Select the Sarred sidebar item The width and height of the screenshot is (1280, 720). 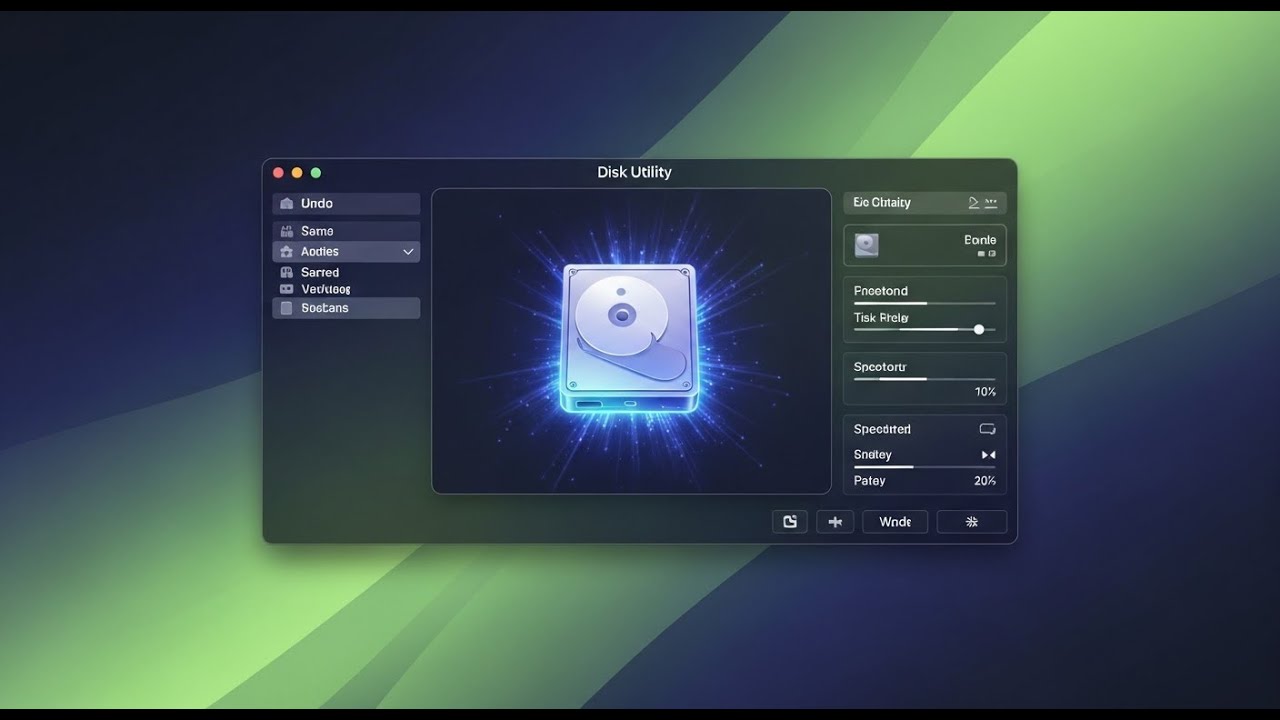346,272
